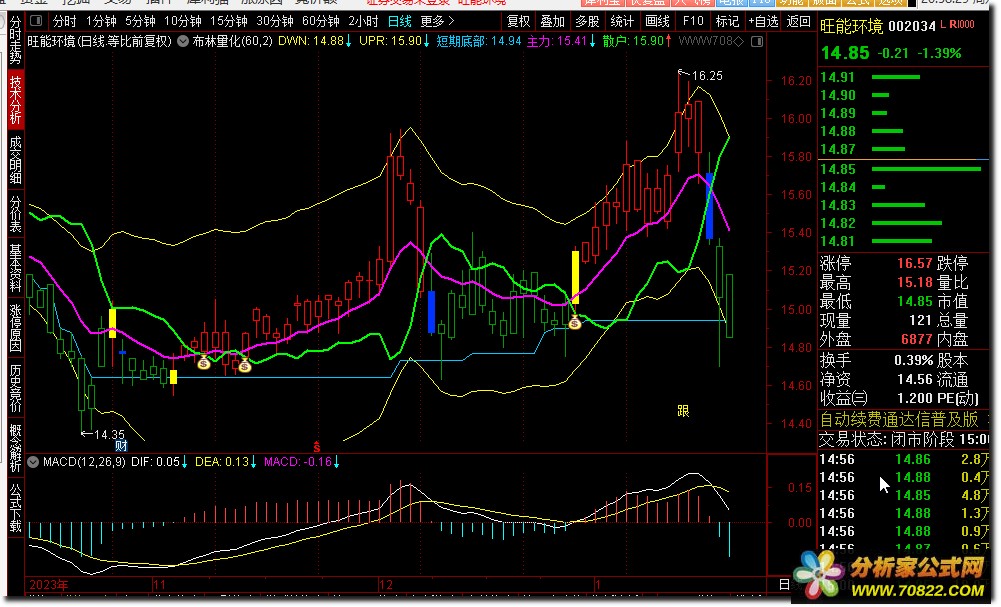Image resolution: width=1001 pixels, height=607 pixels.
Task: Click the money bag signal icon near 14.94 line
Action: (574, 322)
